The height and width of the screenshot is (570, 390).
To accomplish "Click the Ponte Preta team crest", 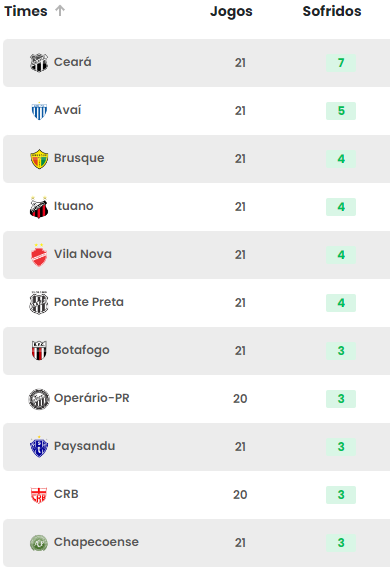I will 39,303.
